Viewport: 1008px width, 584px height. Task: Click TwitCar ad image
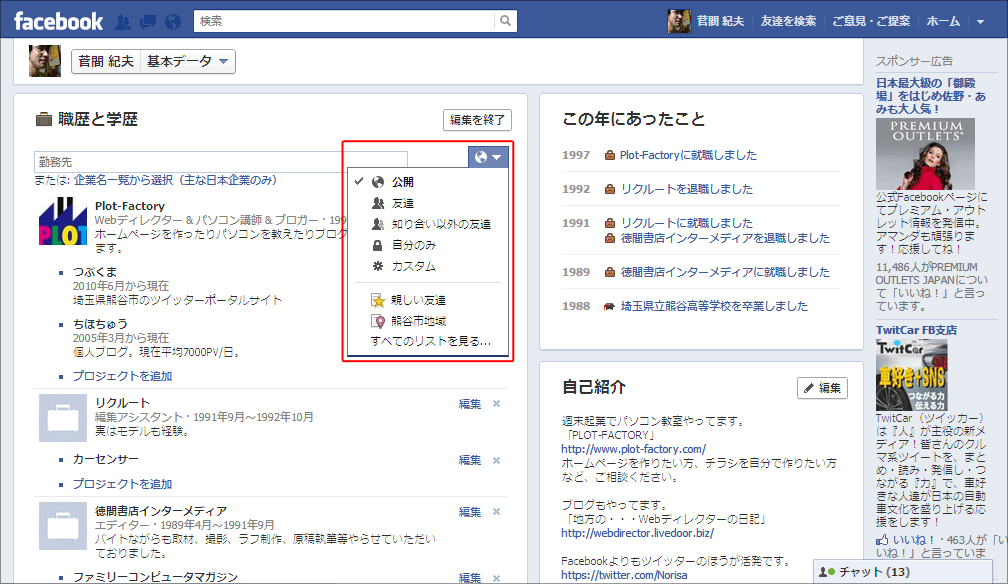[912, 375]
